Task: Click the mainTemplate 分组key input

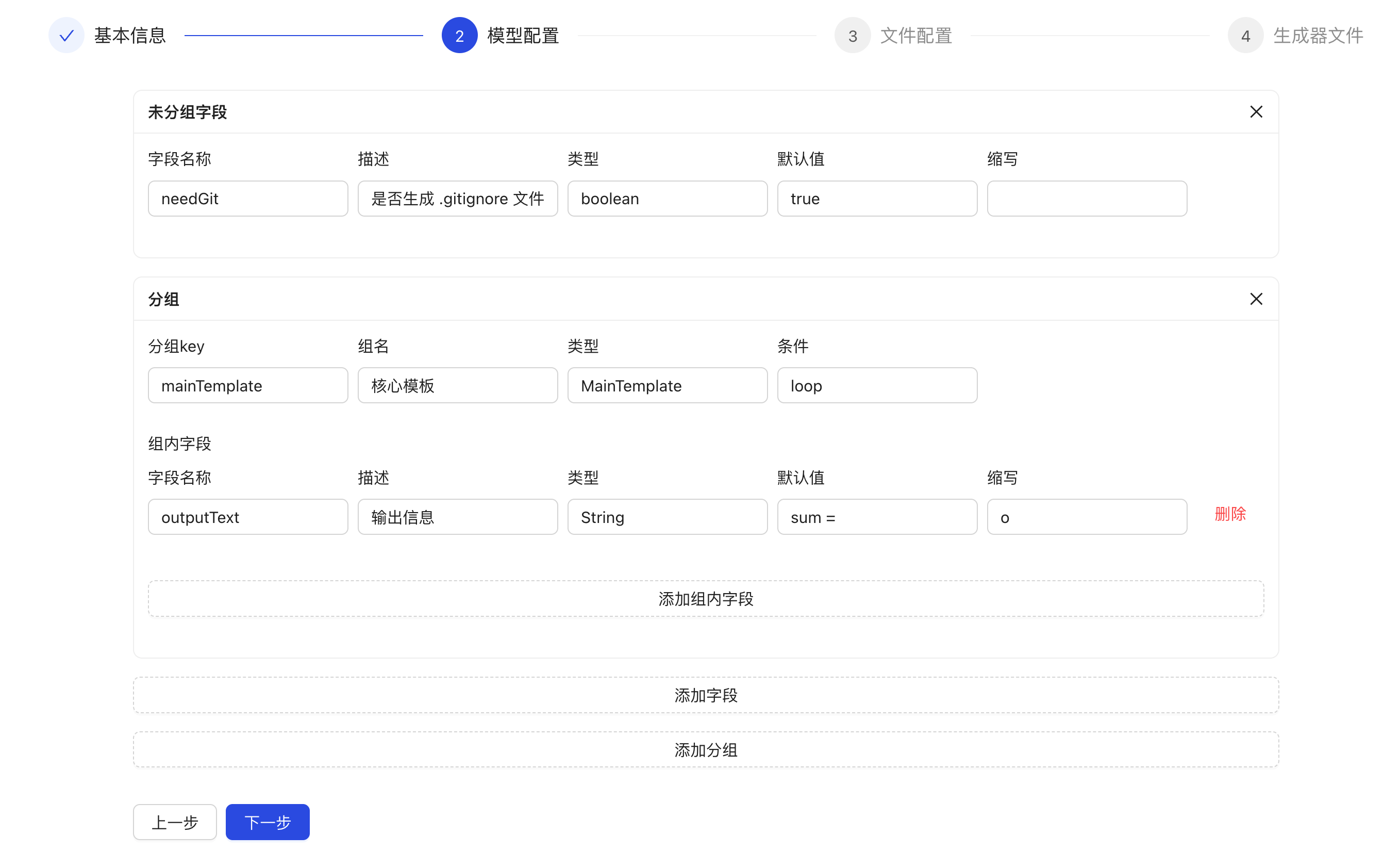Action: pyautogui.click(x=248, y=385)
